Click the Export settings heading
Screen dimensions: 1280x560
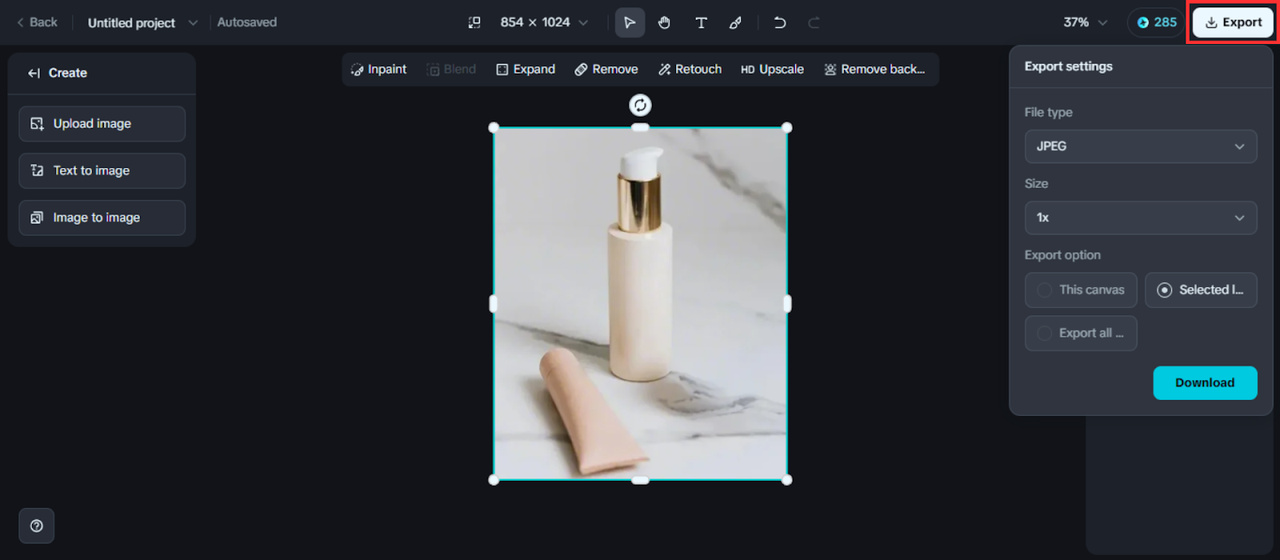tap(1068, 66)
